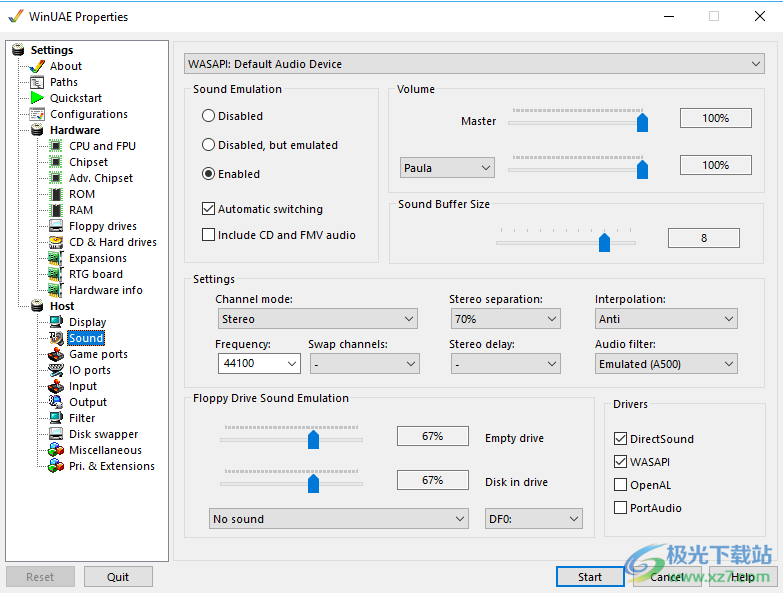Click the Cancel button
This screenshot has height=593, width=783.
click(x=667, y=577)
